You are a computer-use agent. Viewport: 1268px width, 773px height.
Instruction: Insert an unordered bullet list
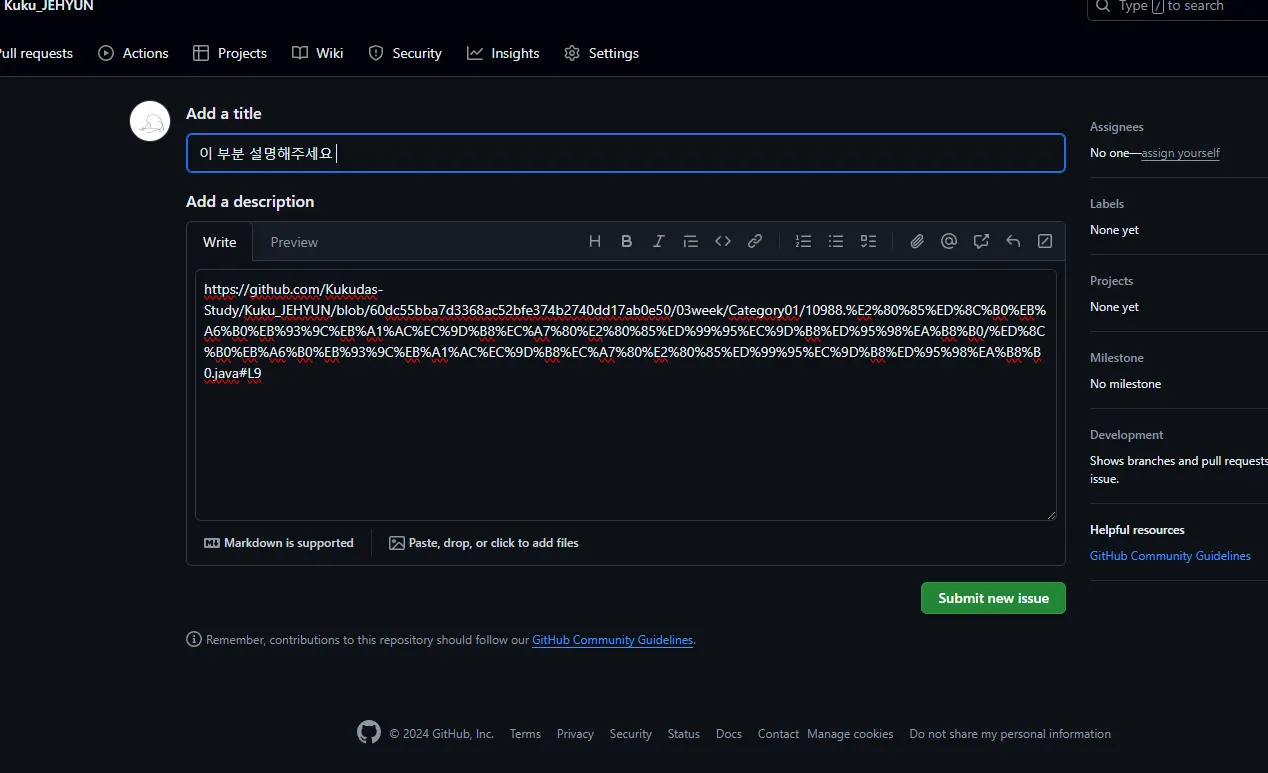pos(836,241)
